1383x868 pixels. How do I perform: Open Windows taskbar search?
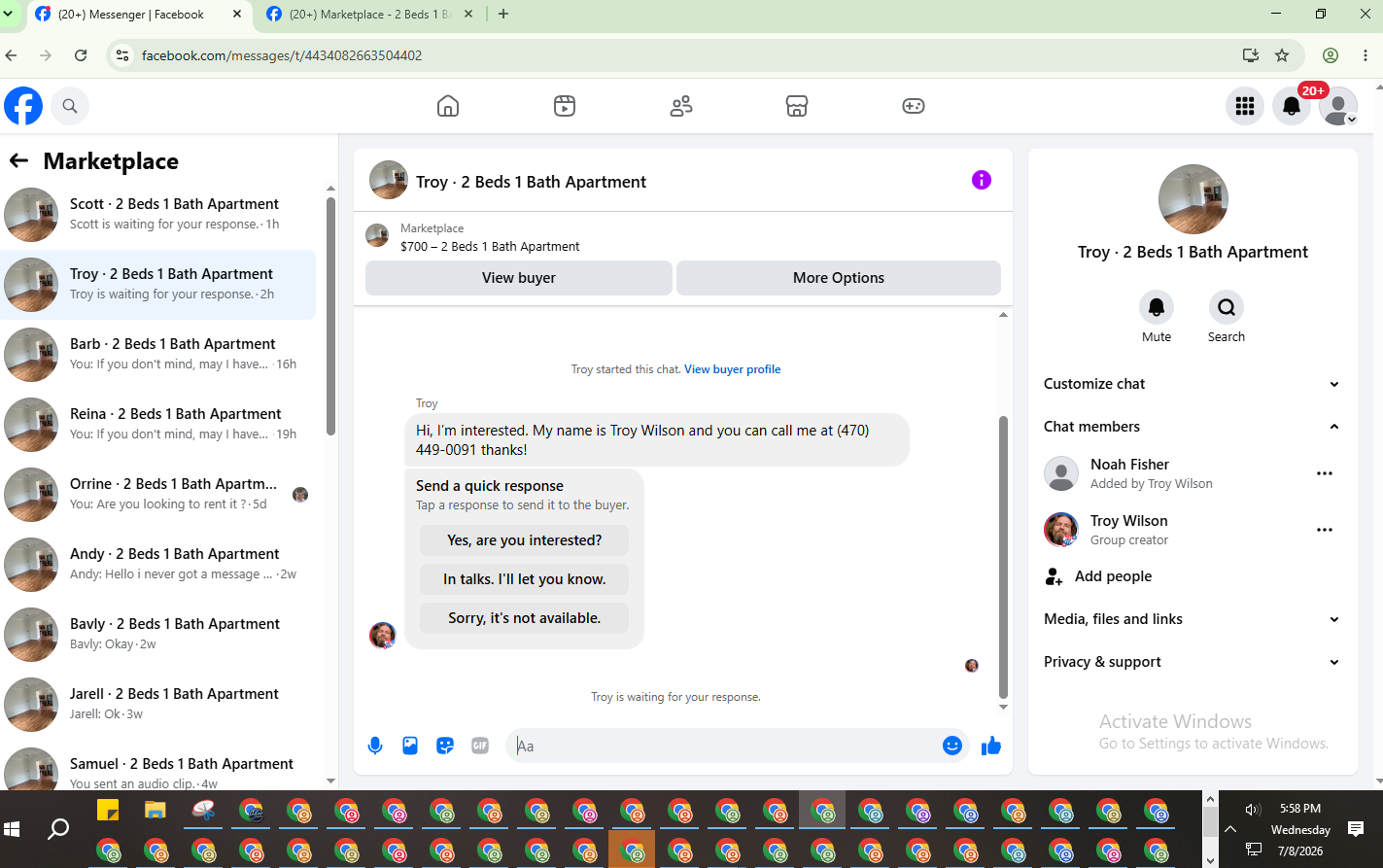pyautogui.click(x=58, y=829)
